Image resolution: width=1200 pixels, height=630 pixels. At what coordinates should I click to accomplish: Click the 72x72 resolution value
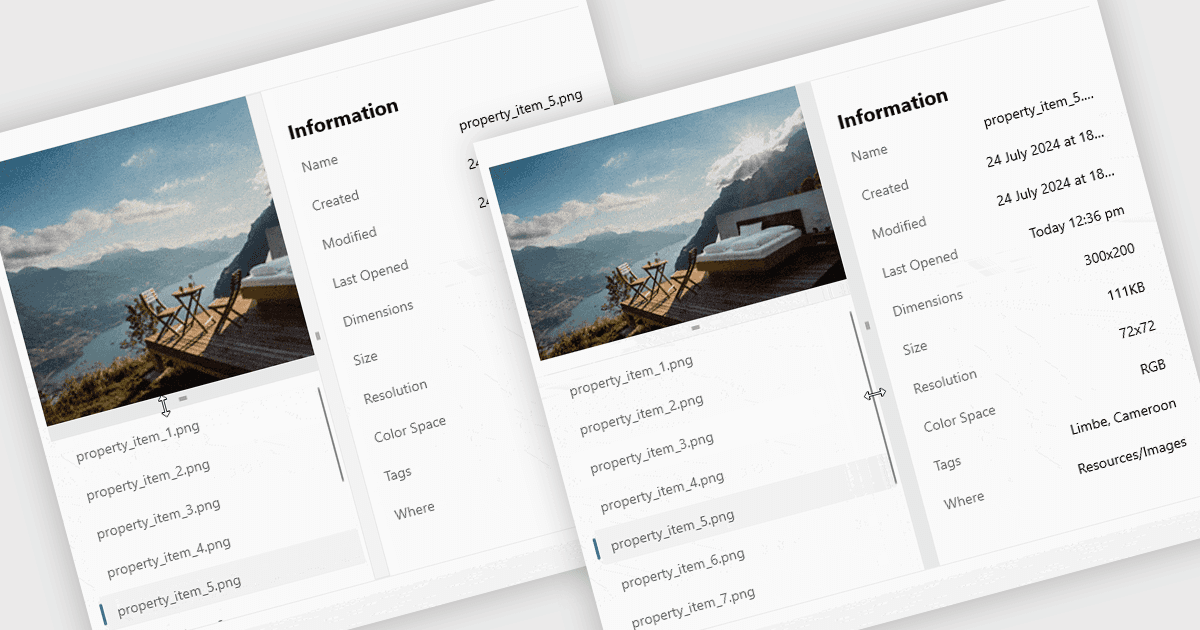coord(1137,328)
